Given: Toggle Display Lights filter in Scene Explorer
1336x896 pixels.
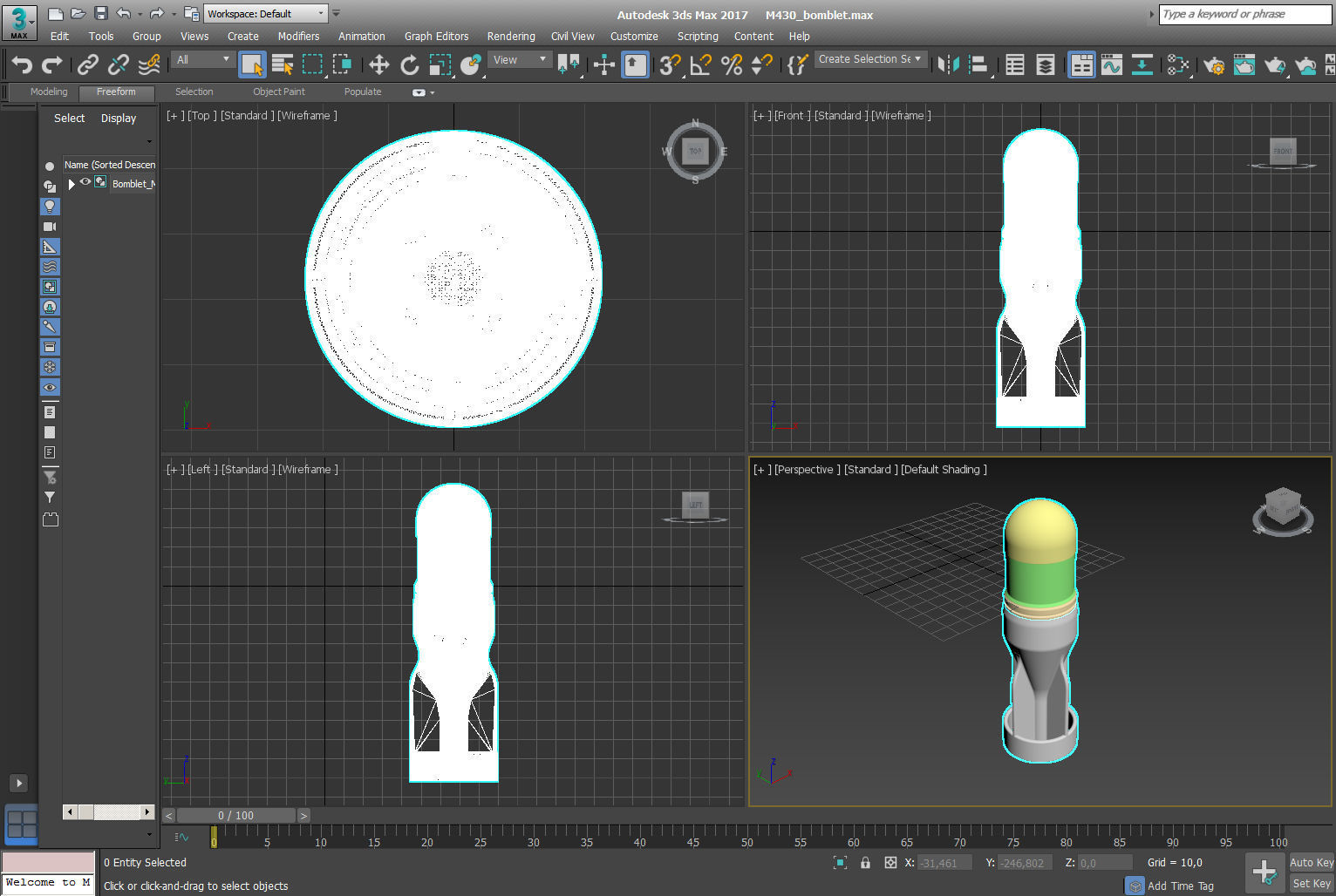Looking at the screenshot, I should coord(50,207).
